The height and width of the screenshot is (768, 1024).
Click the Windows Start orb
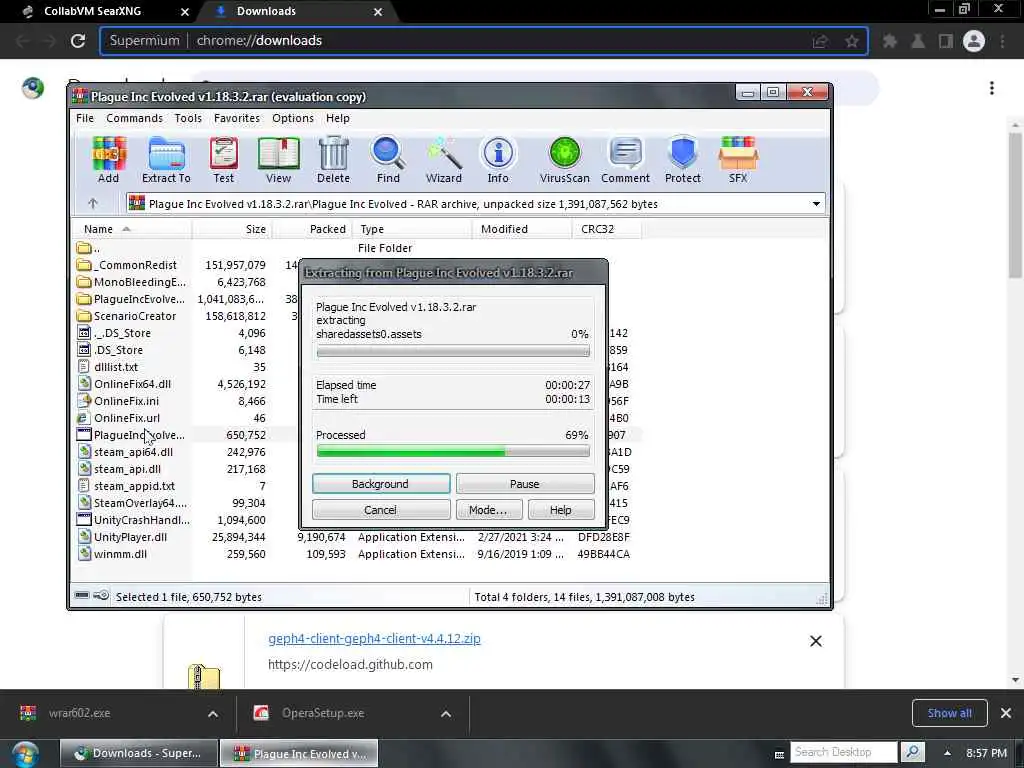(25, 754)
